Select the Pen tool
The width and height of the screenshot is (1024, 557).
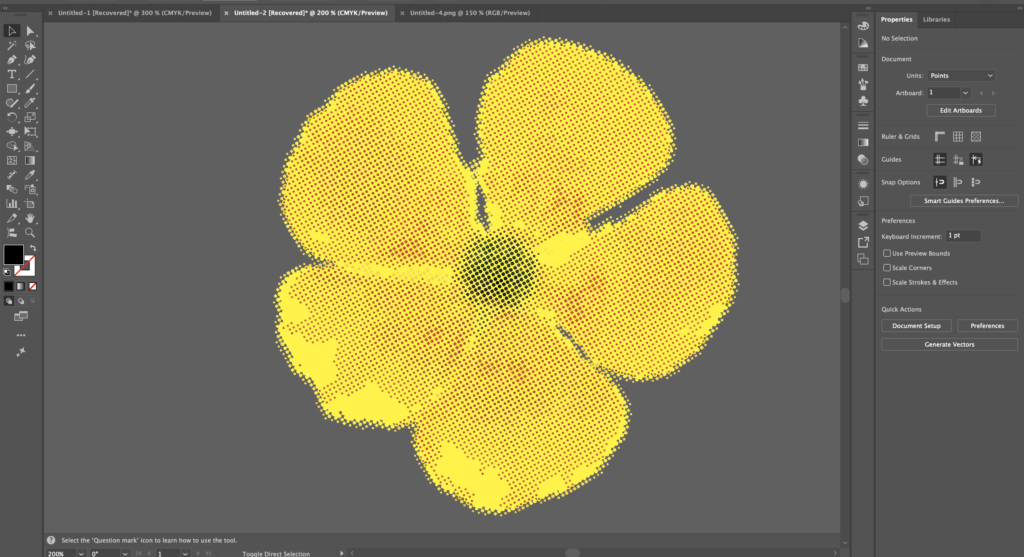(12, 60)
